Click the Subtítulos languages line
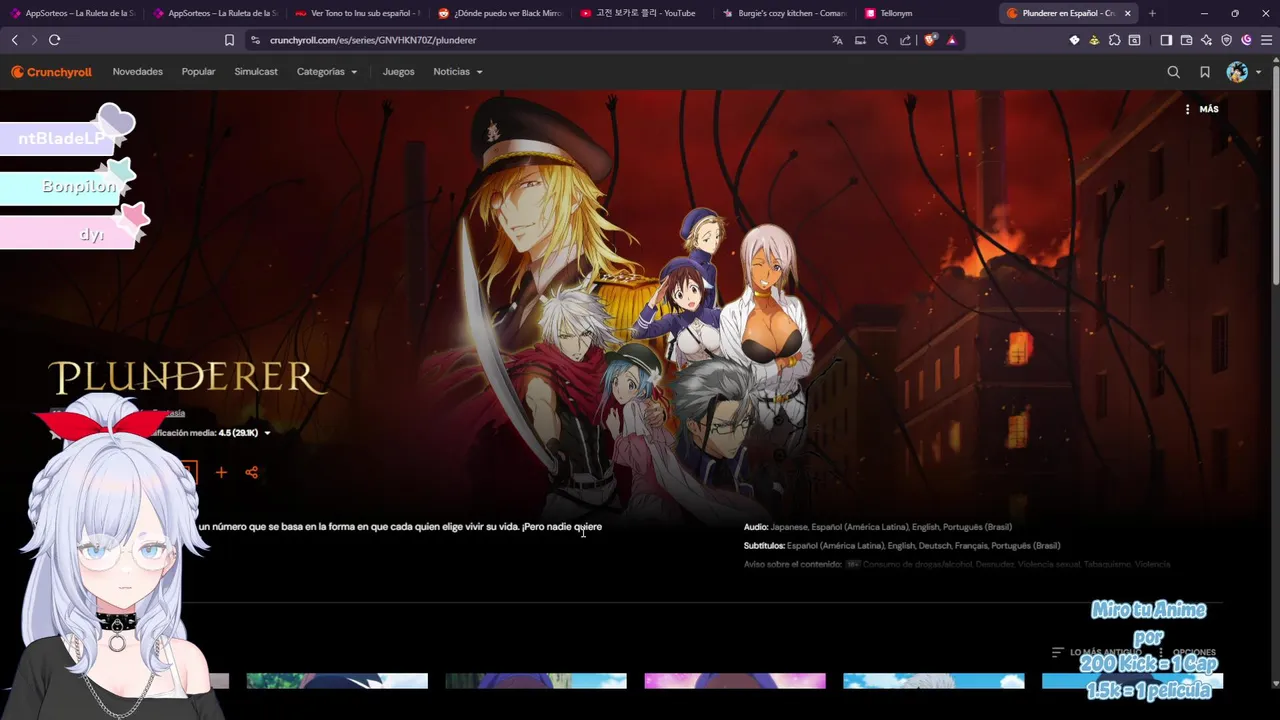 pyautogui.click(x=902, y=546)
